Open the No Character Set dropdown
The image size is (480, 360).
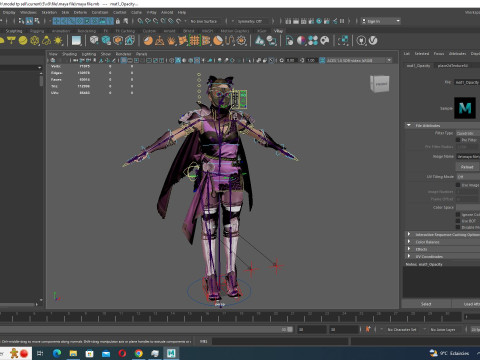pos(402,329)
